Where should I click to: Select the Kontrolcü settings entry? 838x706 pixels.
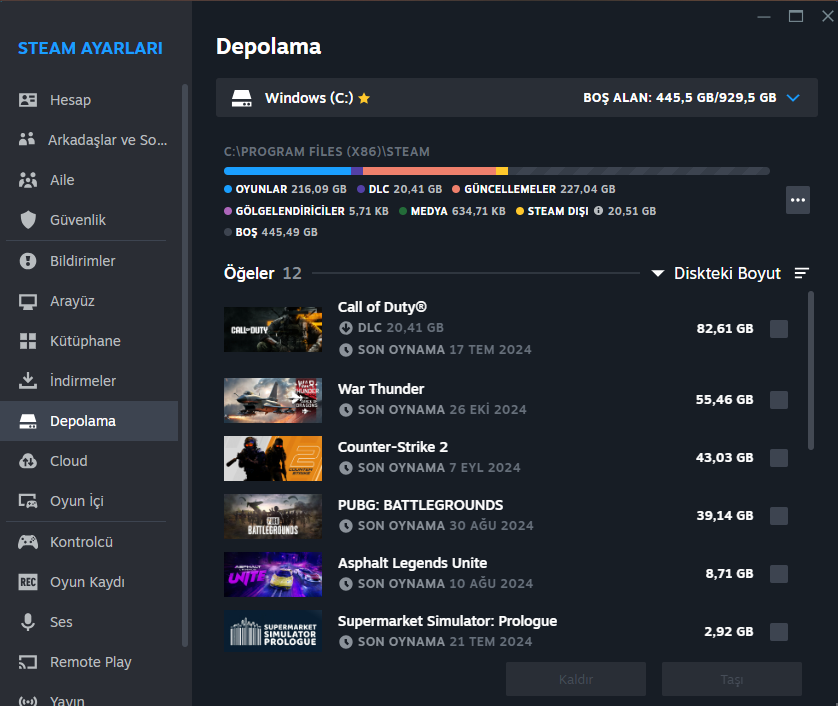pyautogui.click(x=89, y=542)
